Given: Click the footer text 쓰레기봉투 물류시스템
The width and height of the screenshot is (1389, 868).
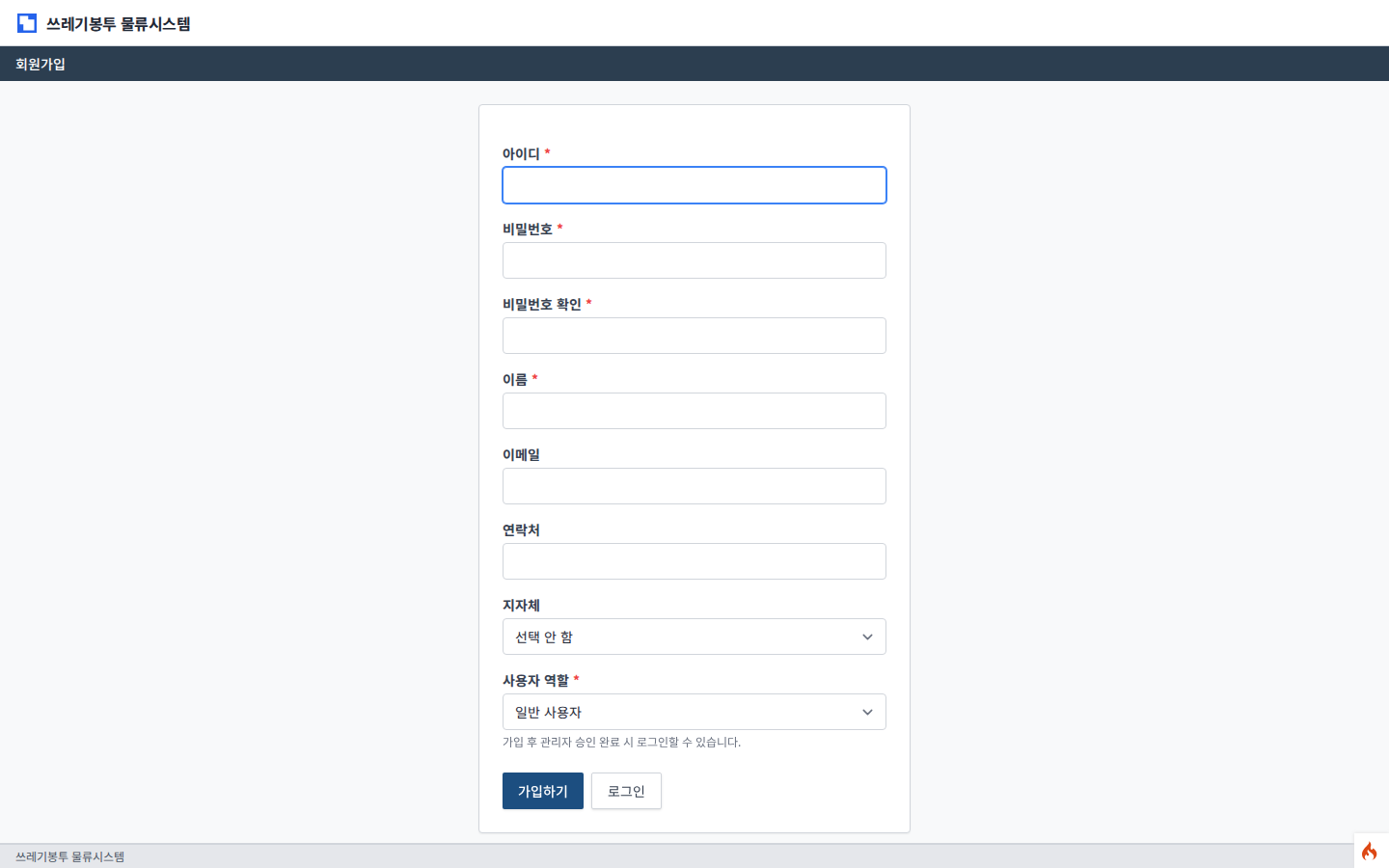Looking at the screenshot, I should [71, 855].
